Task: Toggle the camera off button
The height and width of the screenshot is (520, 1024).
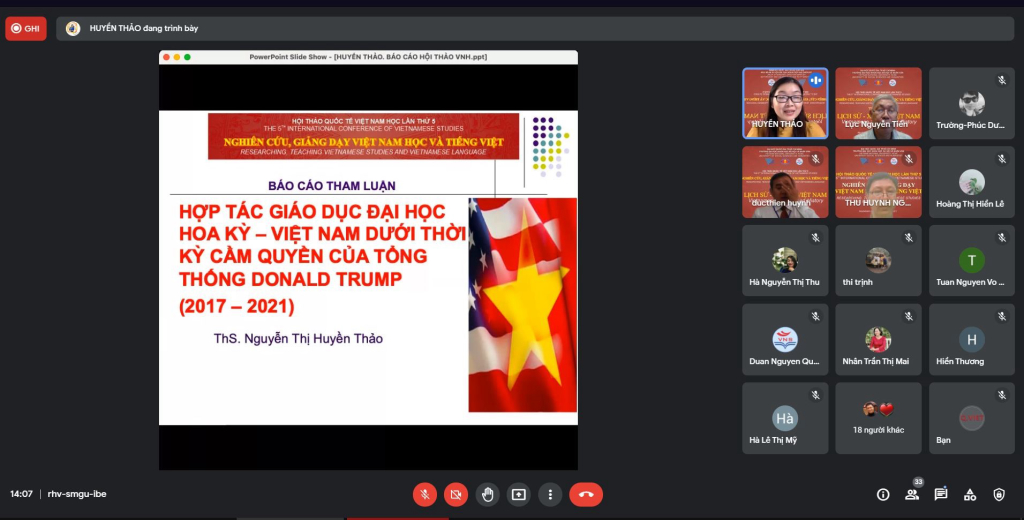Action: pyautogui.click(x=456, y=495)
